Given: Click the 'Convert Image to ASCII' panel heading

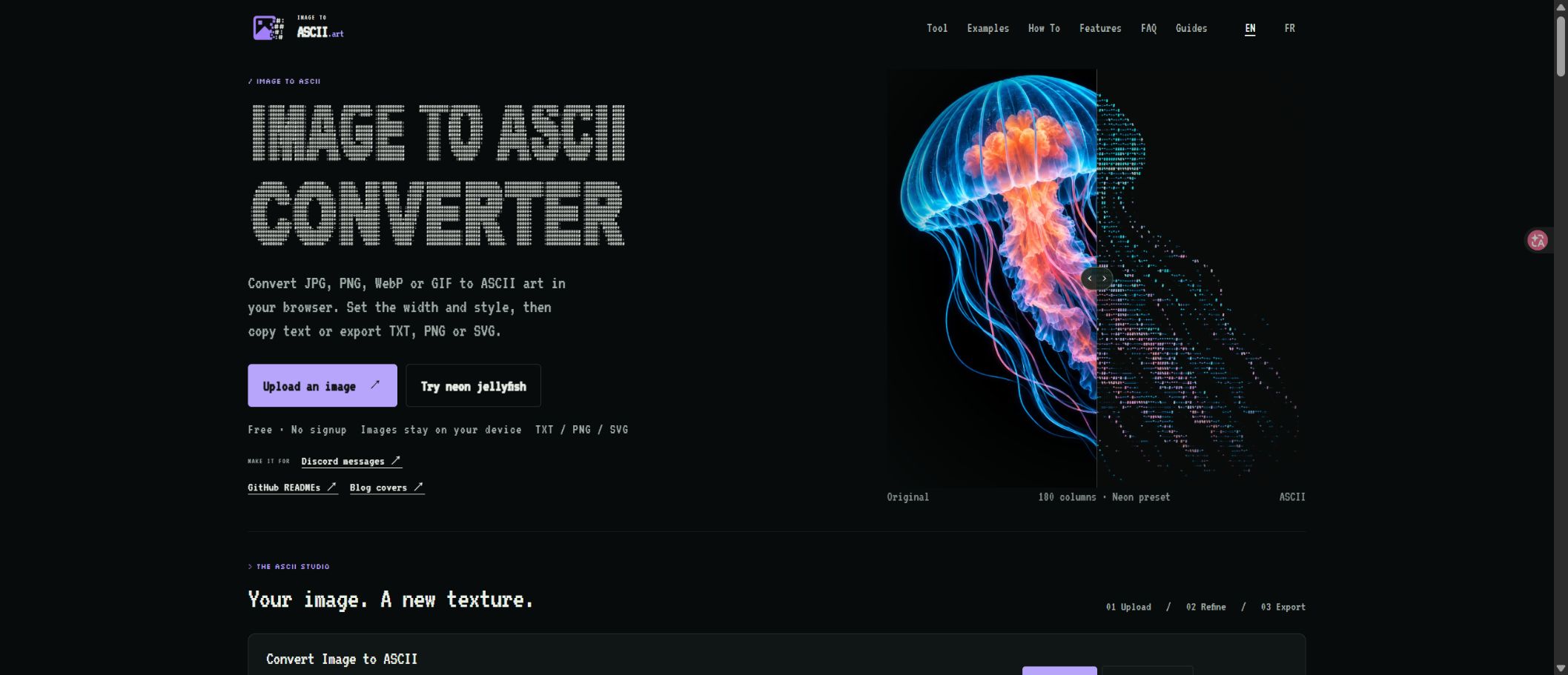Looking at the screenshot, I should pyautogui.click(x=342, y=659).
